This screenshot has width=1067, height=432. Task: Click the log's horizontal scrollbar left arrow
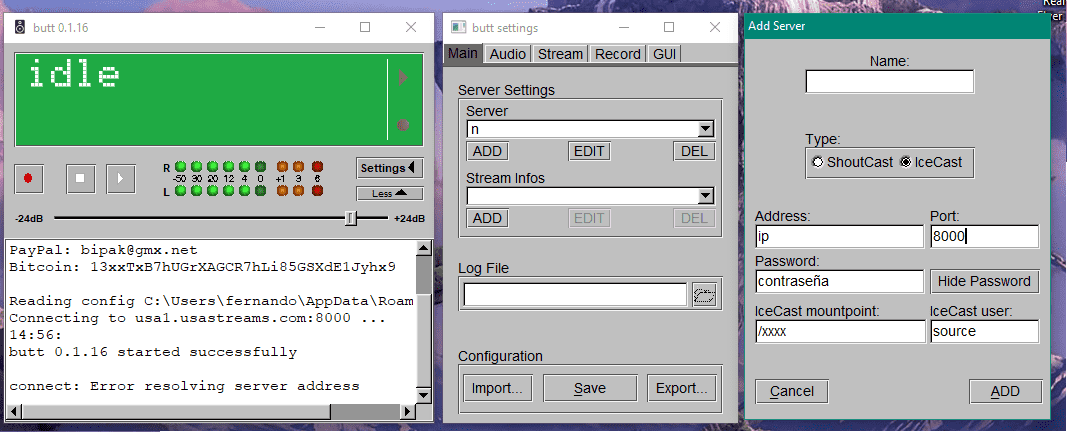[x=13, y=411]
